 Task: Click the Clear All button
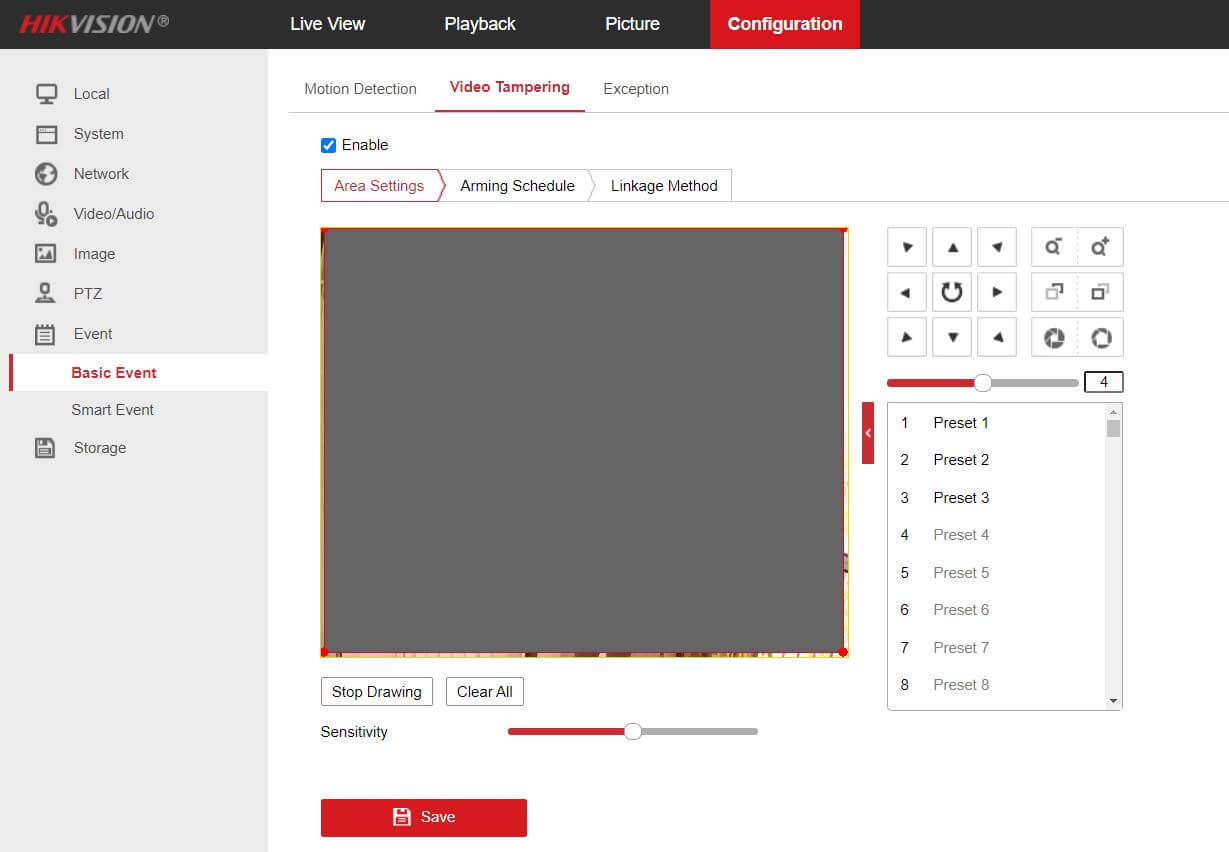[484, 692]
